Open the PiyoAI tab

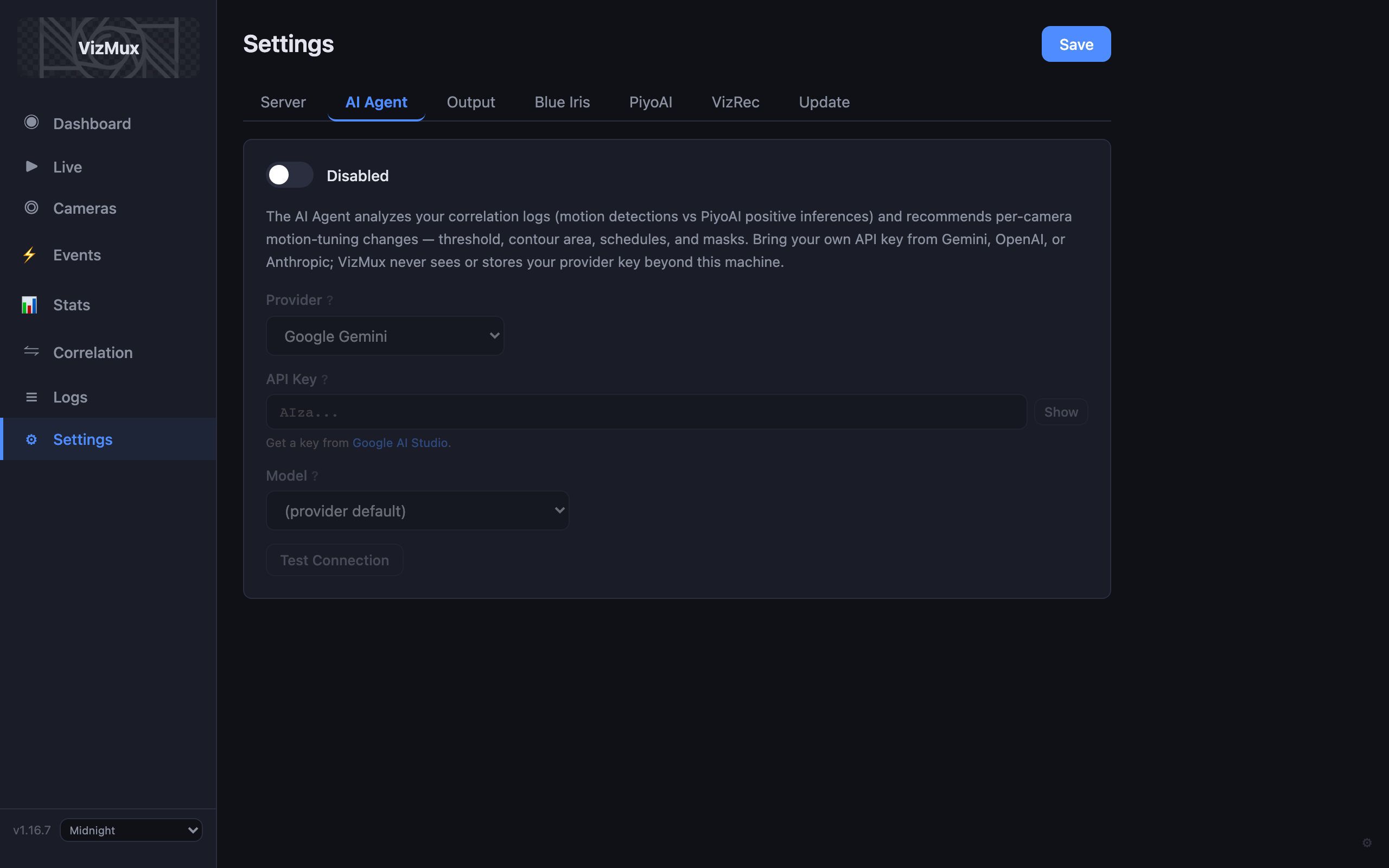pyautogui.click(x=651, y=102)
